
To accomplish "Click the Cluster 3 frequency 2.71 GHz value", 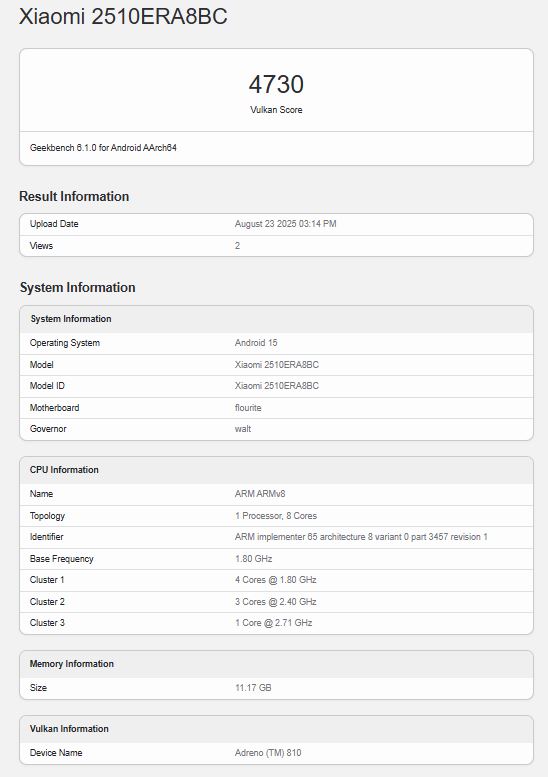I will pyautogui.click(x=274, y=623).
